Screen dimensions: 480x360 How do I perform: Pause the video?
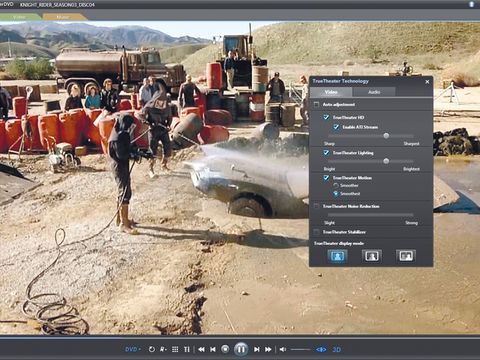pyautogui.click(x=241, y=349)
